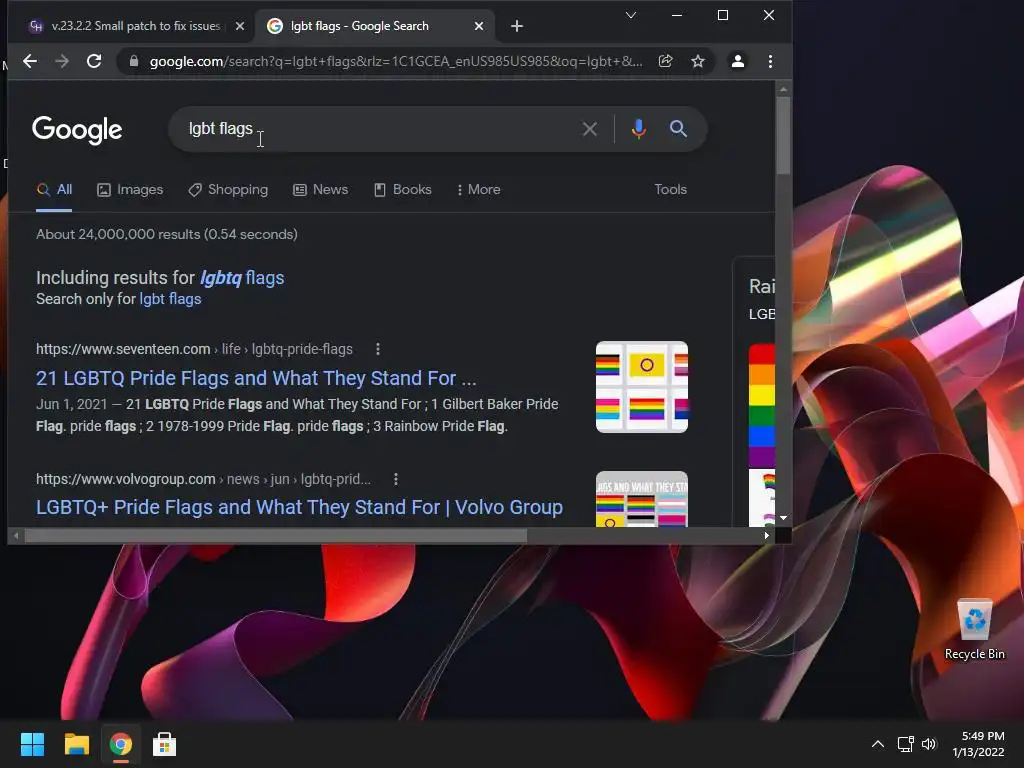Click the scroll down arrow of vertical scrollbar
The image size is (1024, 768).
(x=783, y=518)
